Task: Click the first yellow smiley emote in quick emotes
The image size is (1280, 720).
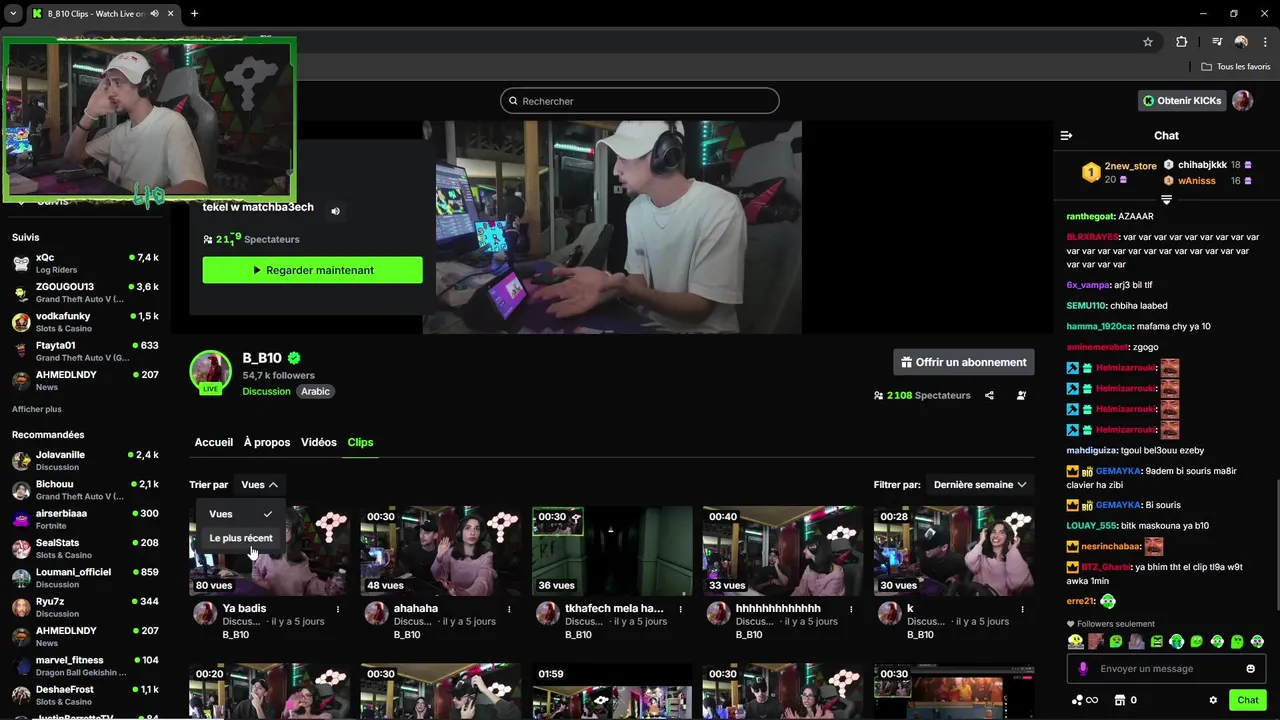Action: (x=1075, y=641)
